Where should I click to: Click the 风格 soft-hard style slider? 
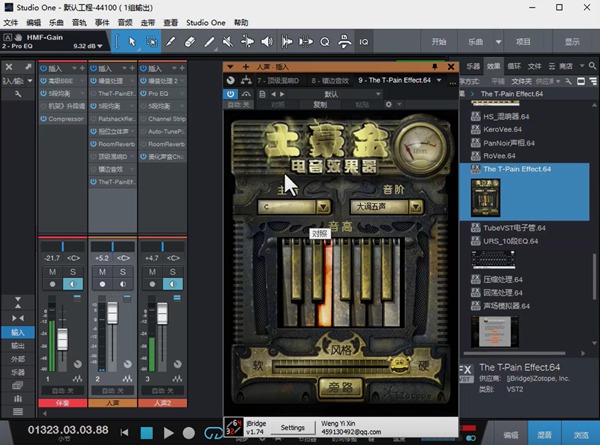click(340, 366)
